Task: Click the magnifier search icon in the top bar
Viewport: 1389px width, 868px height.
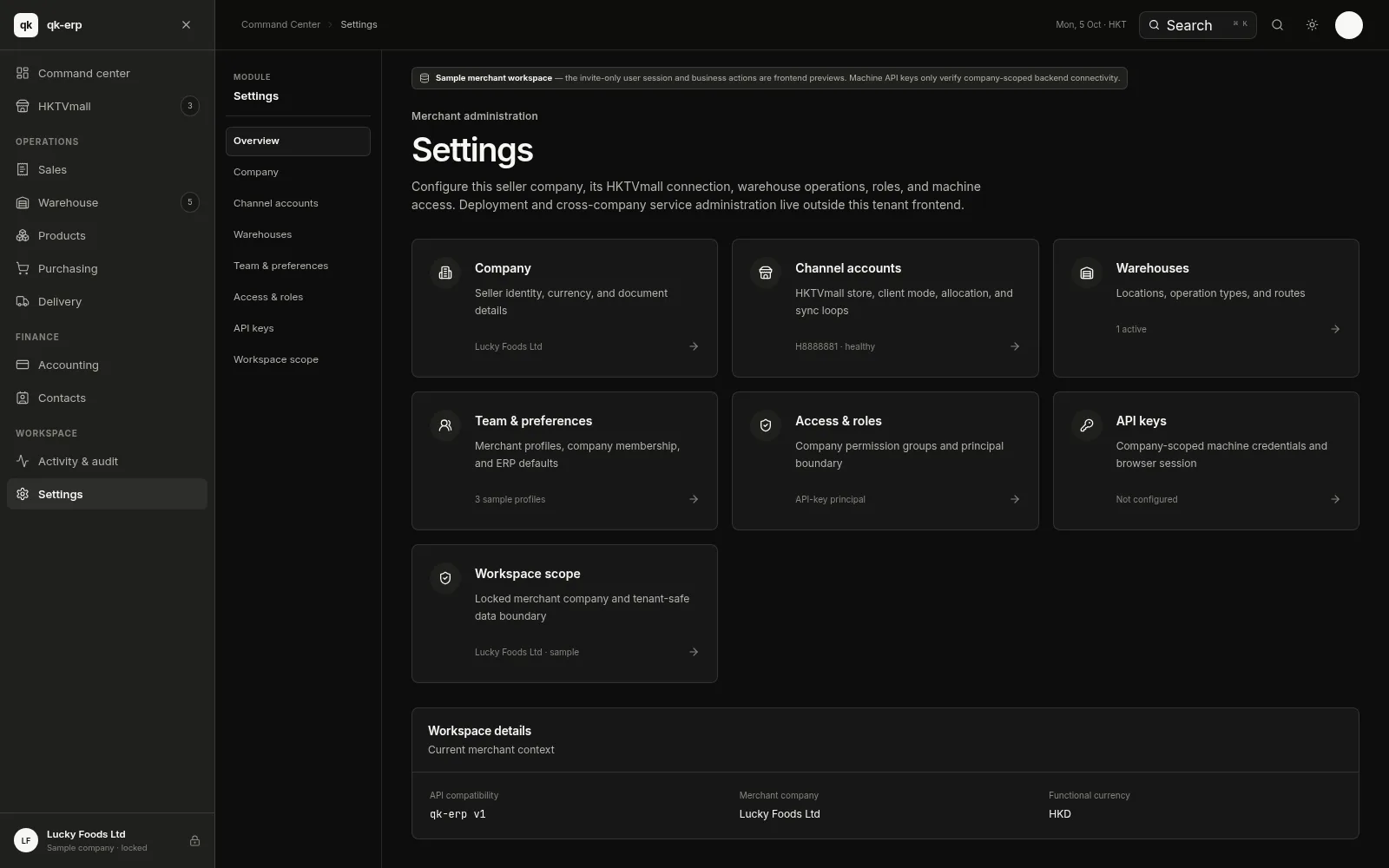Action: [x=1277, y=25]
